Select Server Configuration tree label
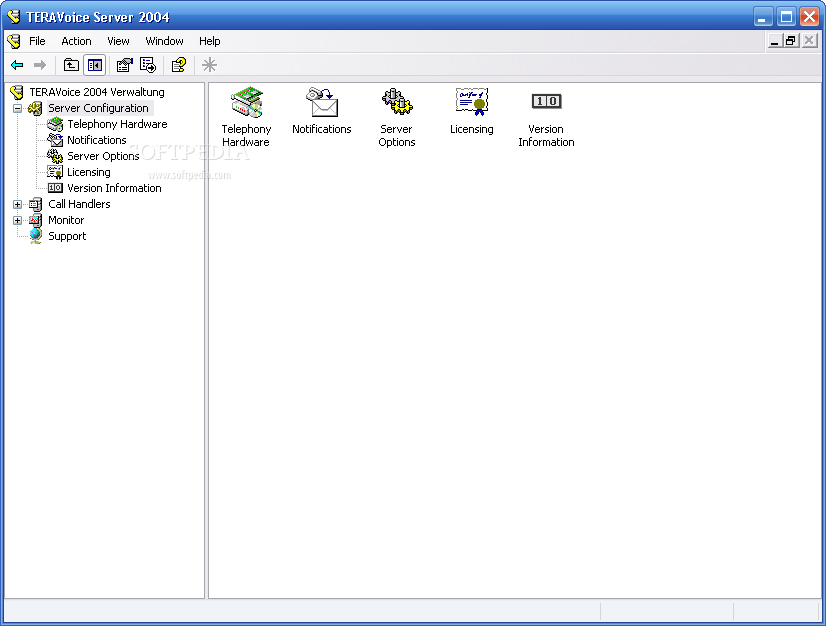Screen dimensions: 826x626 coord(99,108)
